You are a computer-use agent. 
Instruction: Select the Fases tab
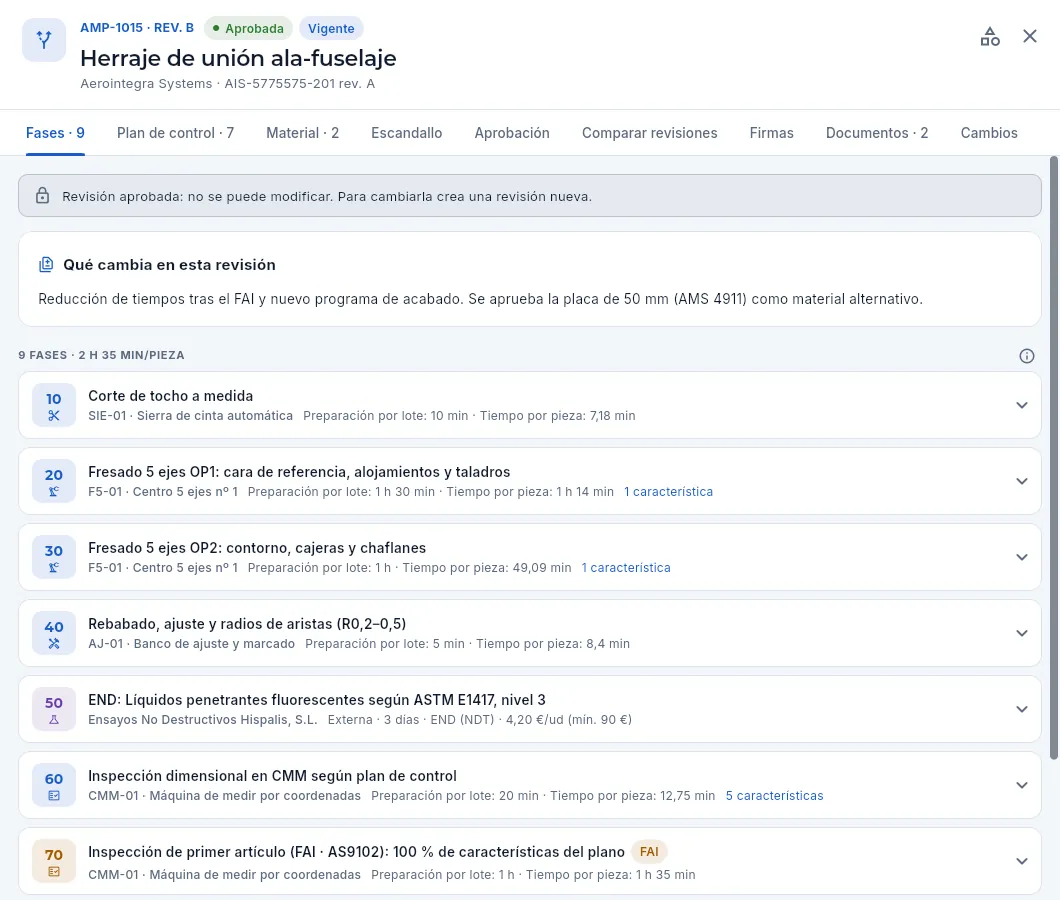55,133
